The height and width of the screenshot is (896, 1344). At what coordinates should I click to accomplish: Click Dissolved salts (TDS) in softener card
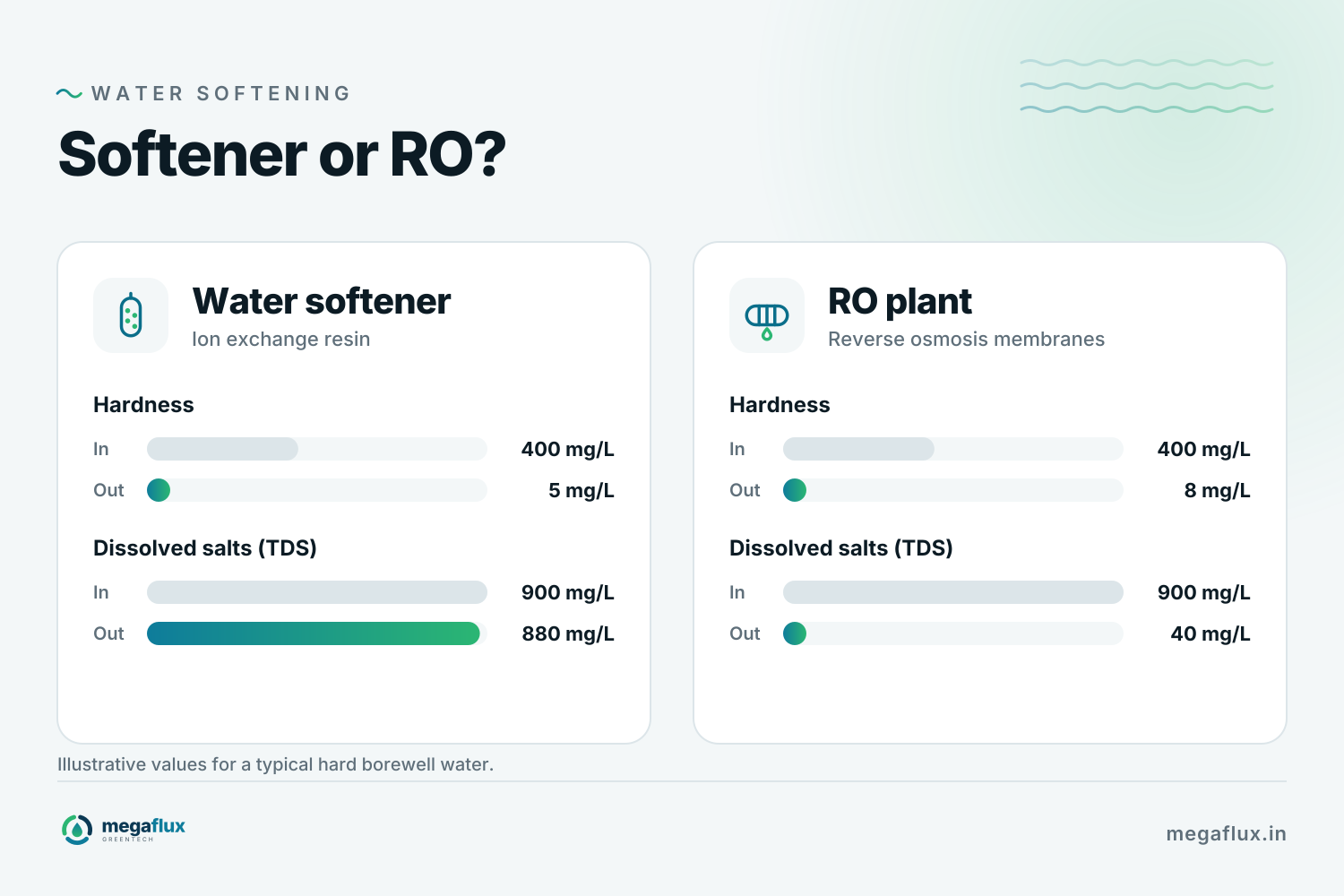tap(205, 547)
